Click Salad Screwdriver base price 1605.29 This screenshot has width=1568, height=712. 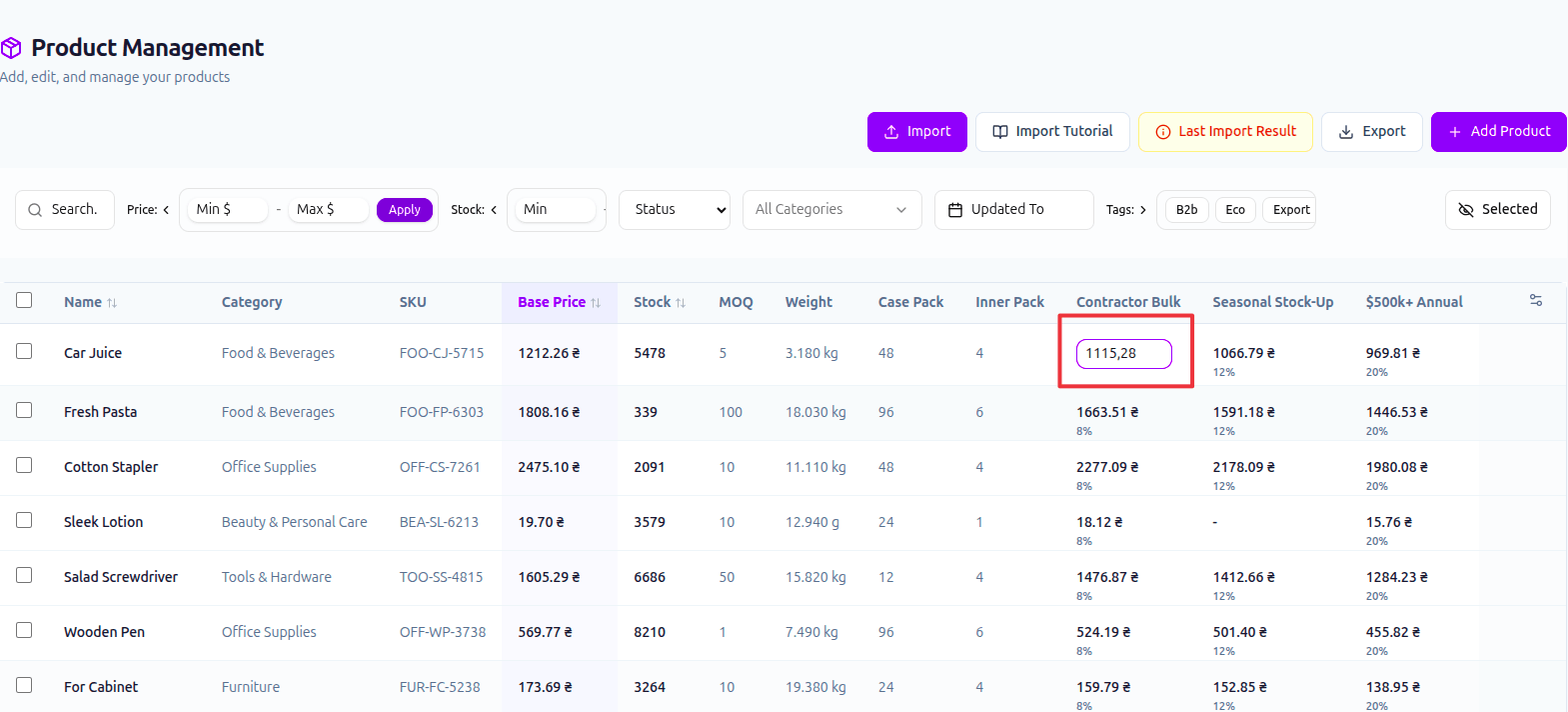[549, 577]
